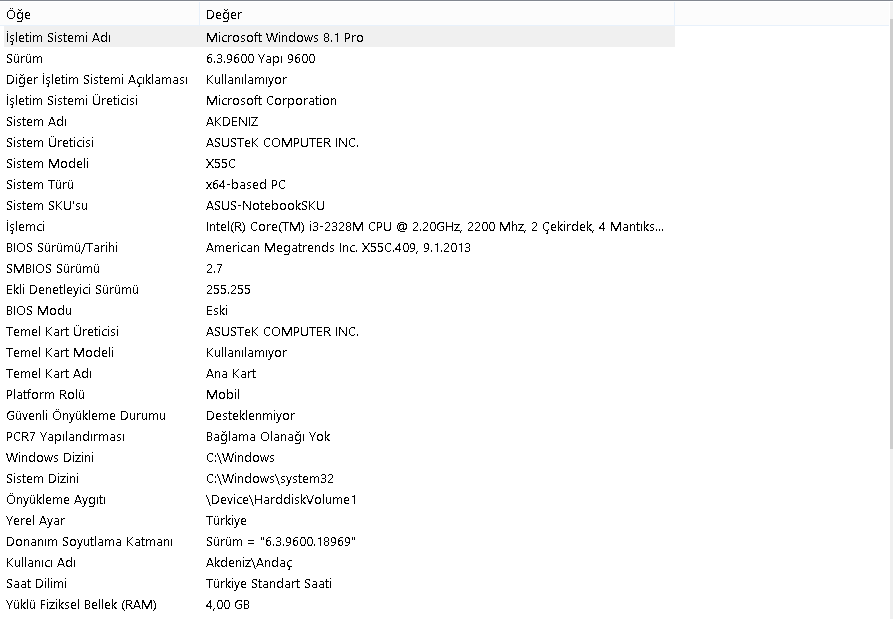Click the Öğe column header
The height and width of the screenshot is (619, 893).
click(x=100, y=15)
